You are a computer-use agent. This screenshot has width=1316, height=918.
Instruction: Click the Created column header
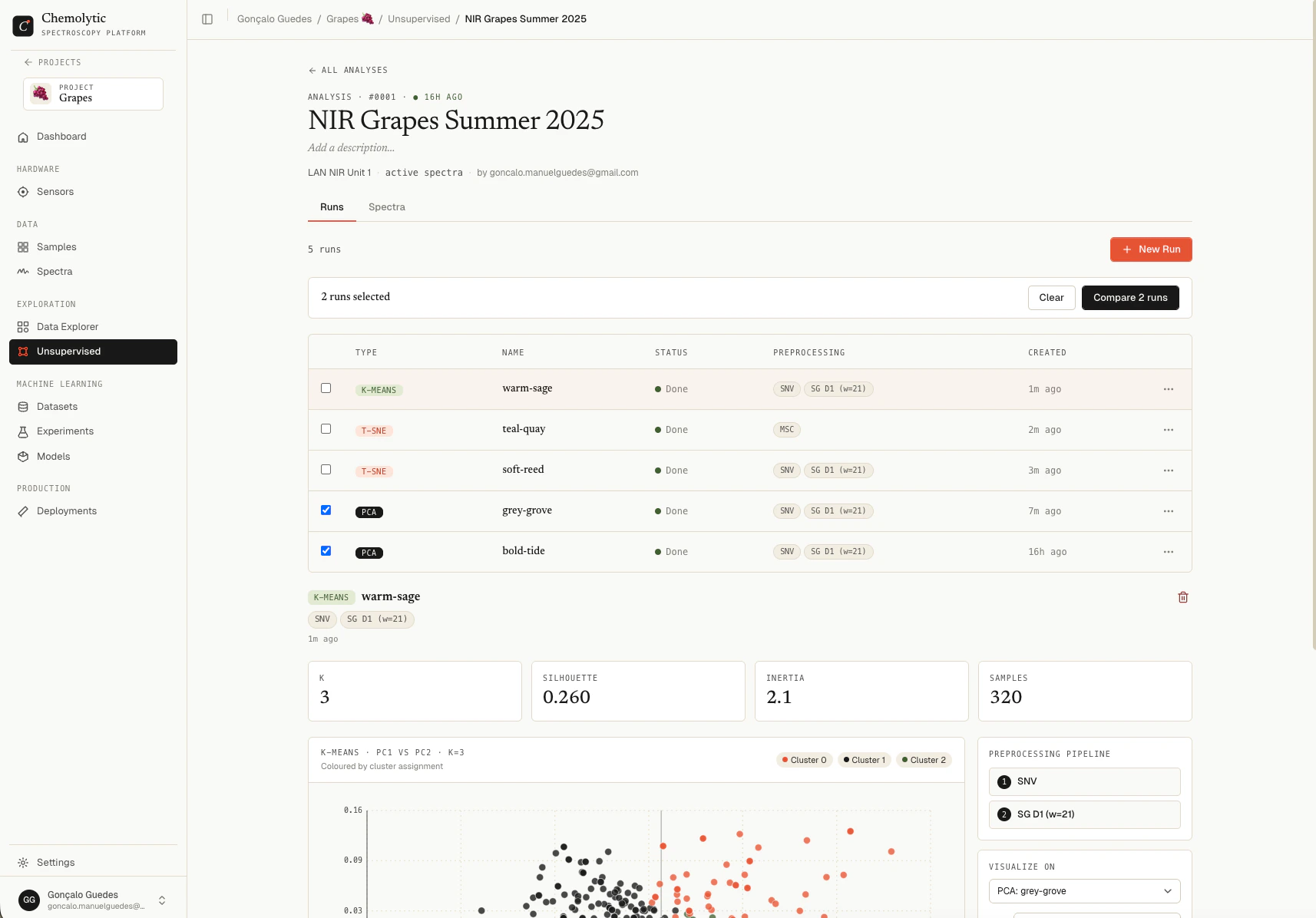(1047, 353)
